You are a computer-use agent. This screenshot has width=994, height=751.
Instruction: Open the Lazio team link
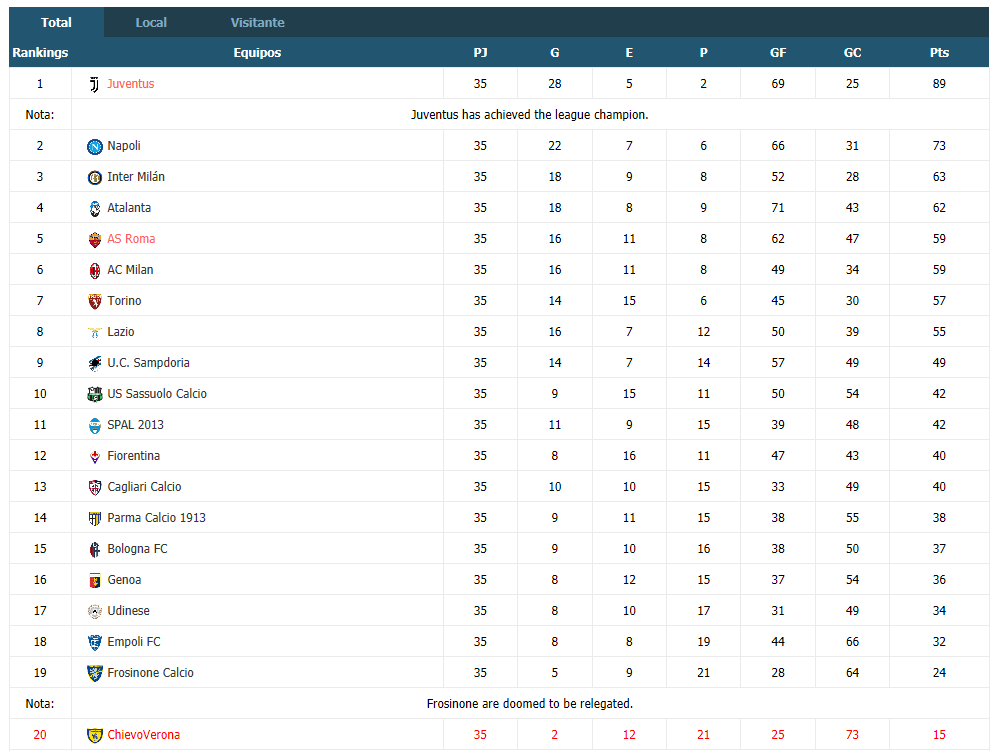120,332
